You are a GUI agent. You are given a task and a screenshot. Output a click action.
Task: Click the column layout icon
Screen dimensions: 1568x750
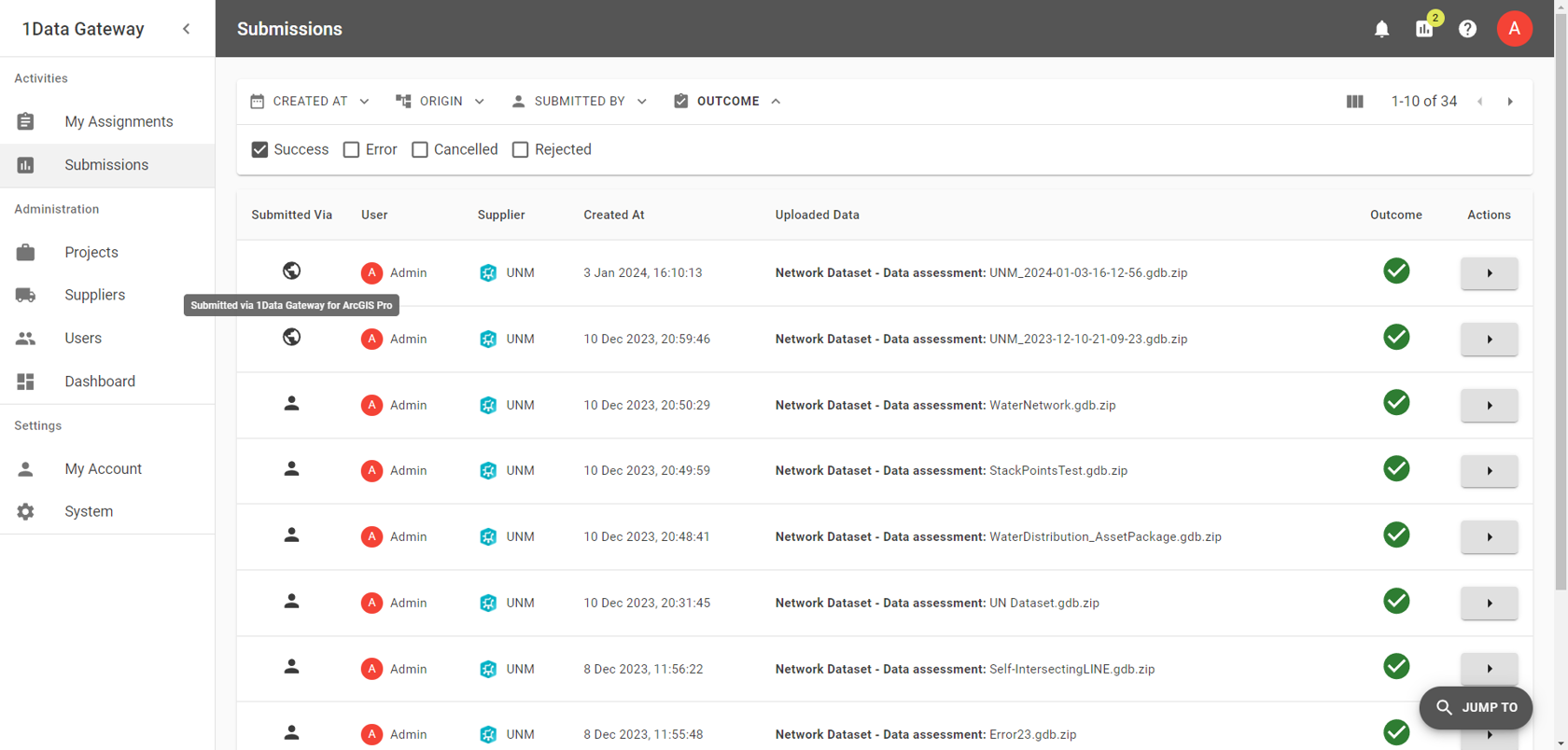click(x=1354, y=102)
